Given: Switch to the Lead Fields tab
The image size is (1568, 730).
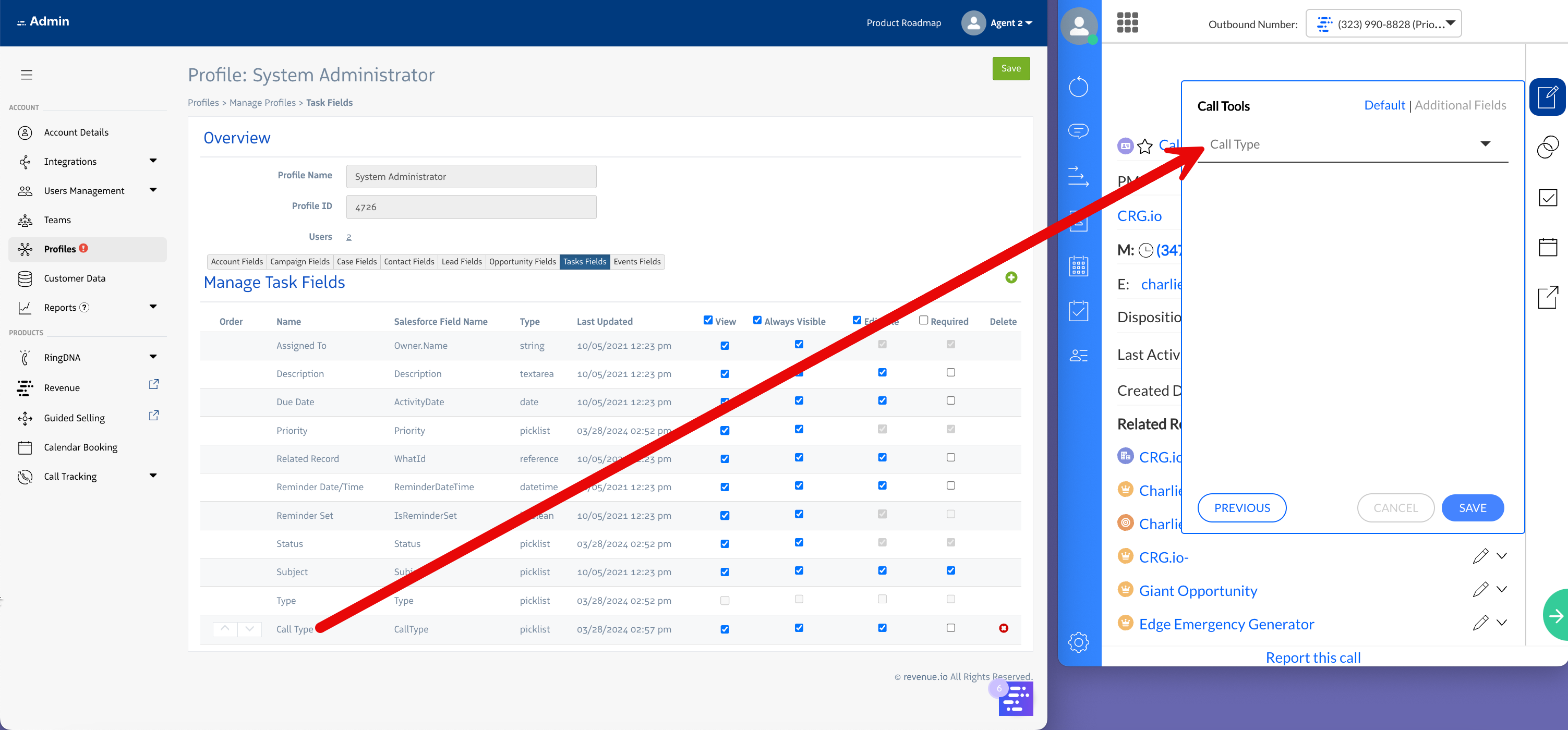Looking at the screenshot, I should click(x=462, y=262).
